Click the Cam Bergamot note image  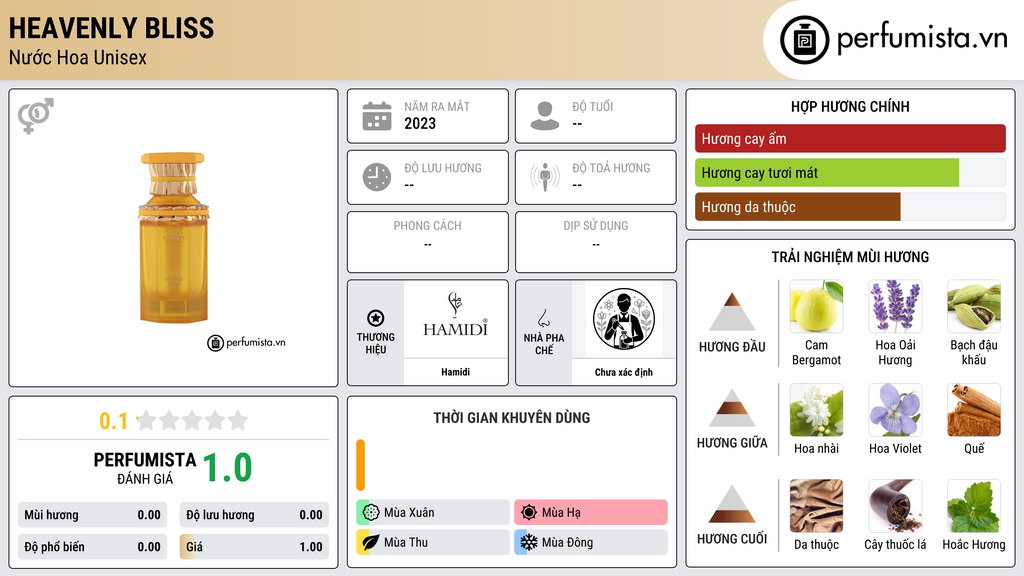(x=816, y=306)
